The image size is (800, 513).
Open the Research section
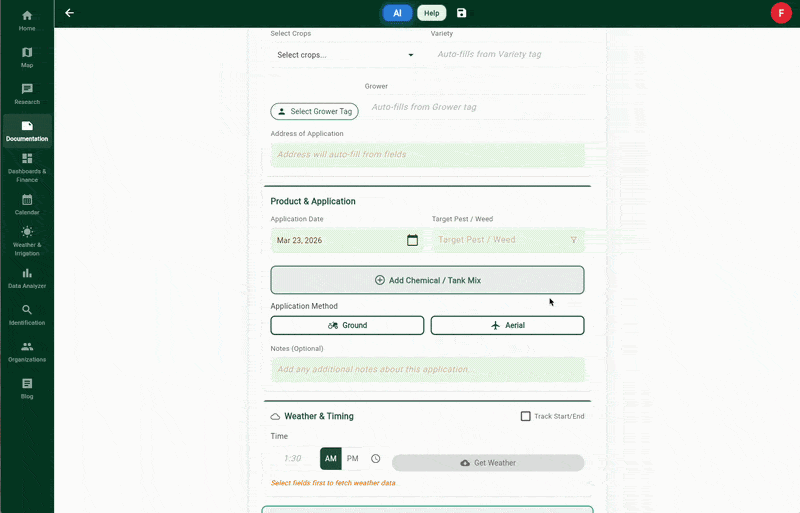tap(27, 94)
